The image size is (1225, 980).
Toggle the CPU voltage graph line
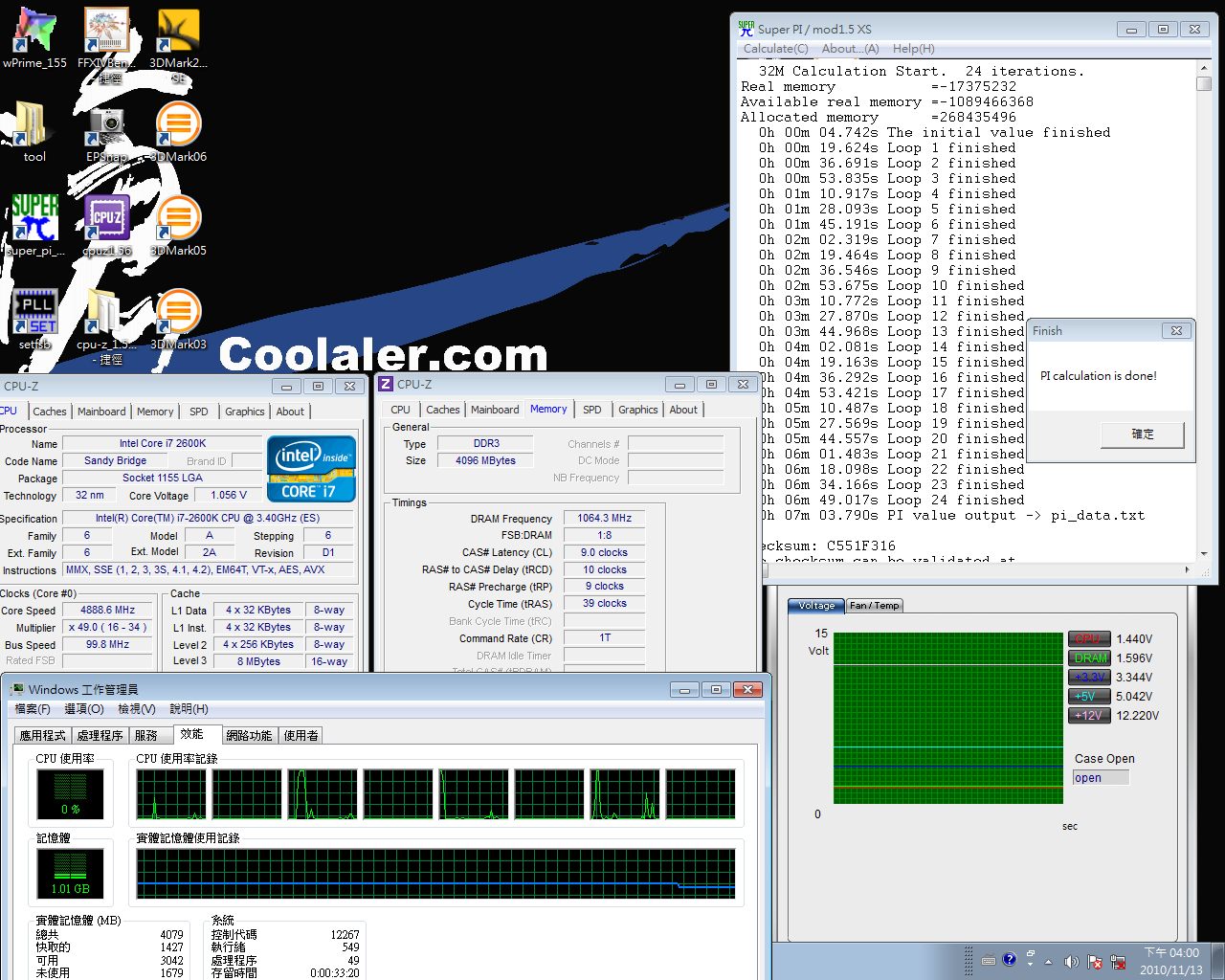click(1089, 639)
